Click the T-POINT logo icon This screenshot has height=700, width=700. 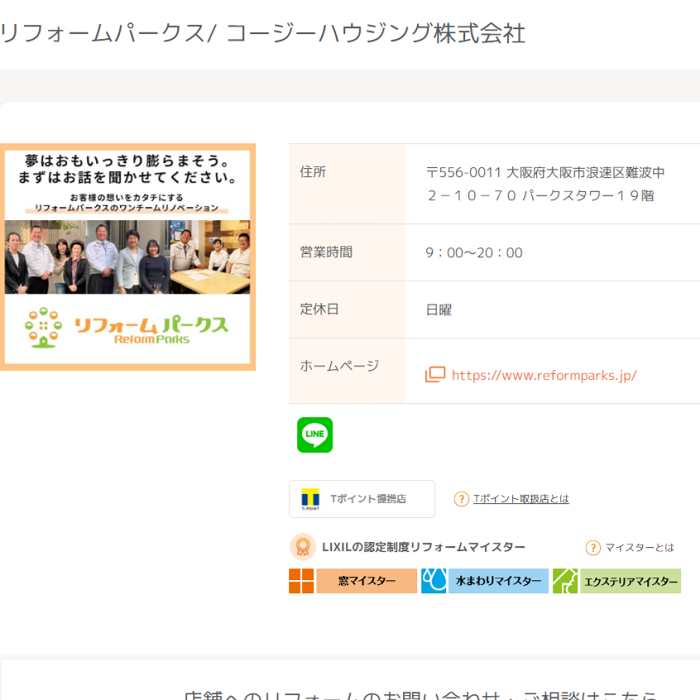[x=310, y=498]
